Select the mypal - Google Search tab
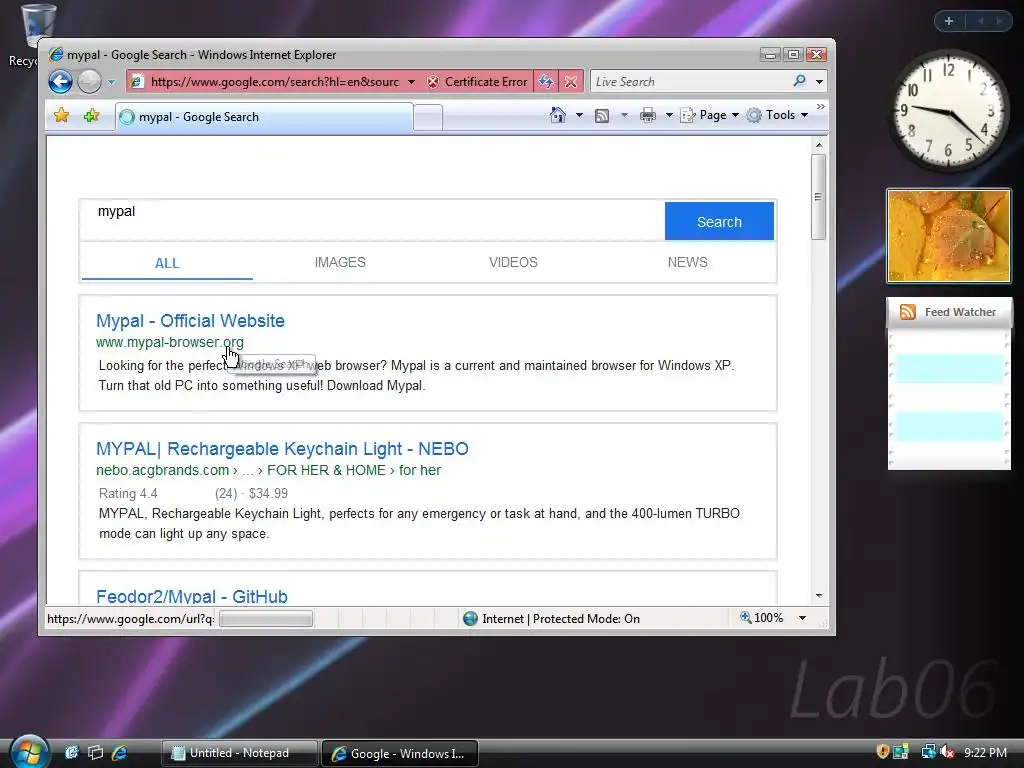Screen dimensions: 1024x768 tap(264, 117)
